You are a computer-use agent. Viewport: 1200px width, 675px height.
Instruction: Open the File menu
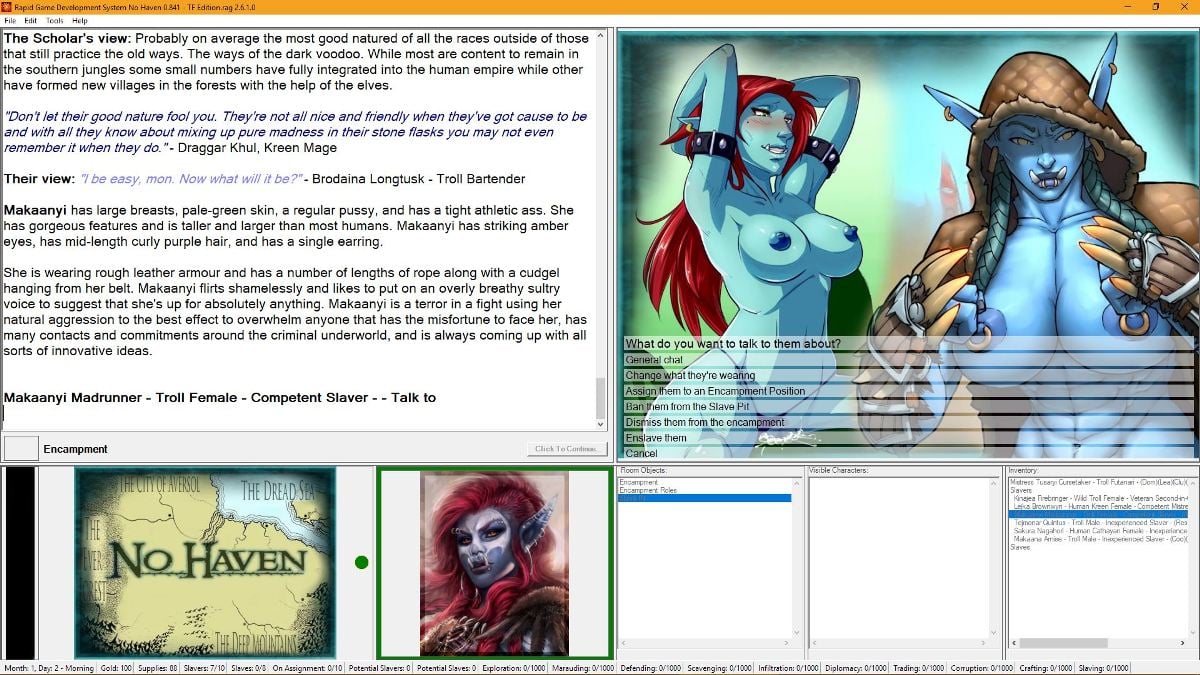tap(12, 19)
